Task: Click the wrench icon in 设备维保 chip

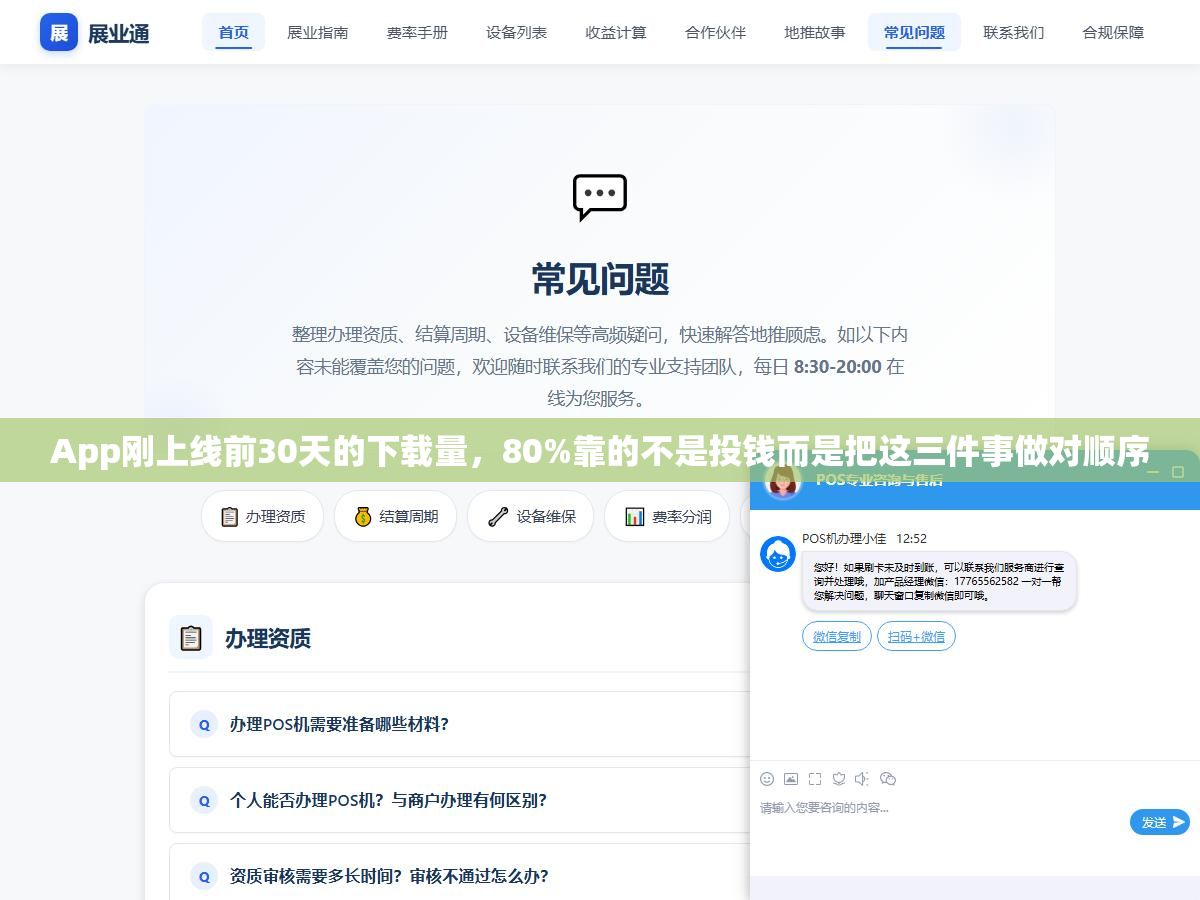Action: [x=497, y=517]
